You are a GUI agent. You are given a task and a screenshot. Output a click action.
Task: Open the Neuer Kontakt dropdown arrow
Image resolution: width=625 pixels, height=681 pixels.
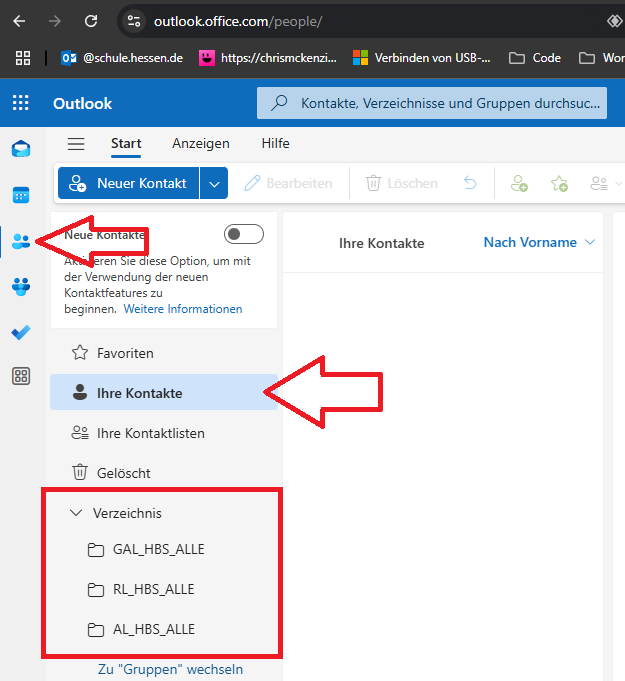(214, 183)
